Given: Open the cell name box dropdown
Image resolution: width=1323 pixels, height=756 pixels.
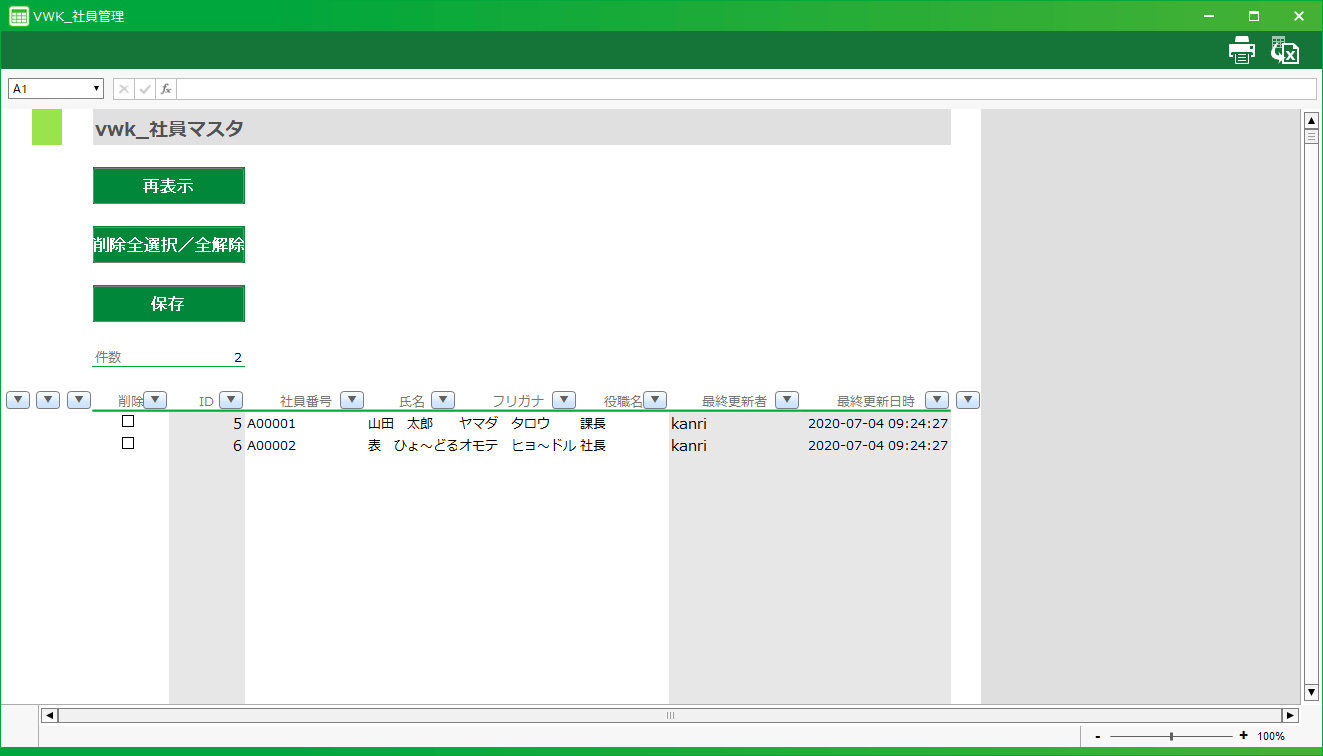Looking at the screenshot, I should tap(97, 89).
